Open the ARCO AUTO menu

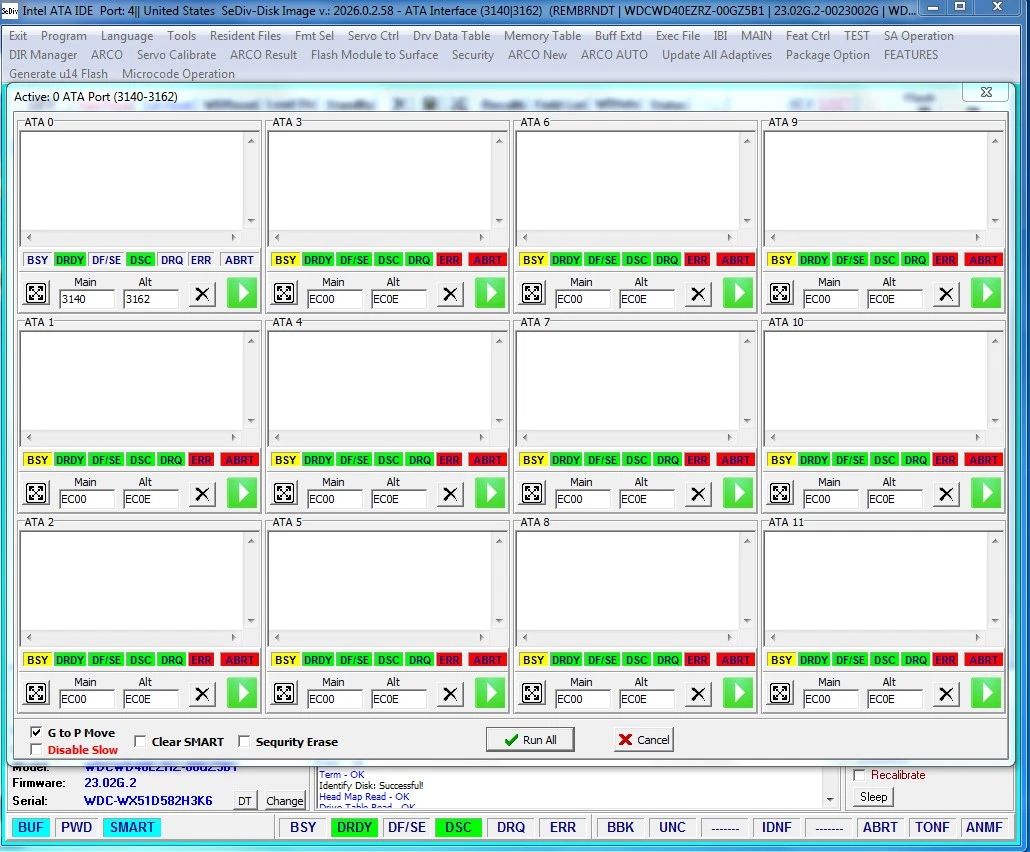(x=614, y=55)
